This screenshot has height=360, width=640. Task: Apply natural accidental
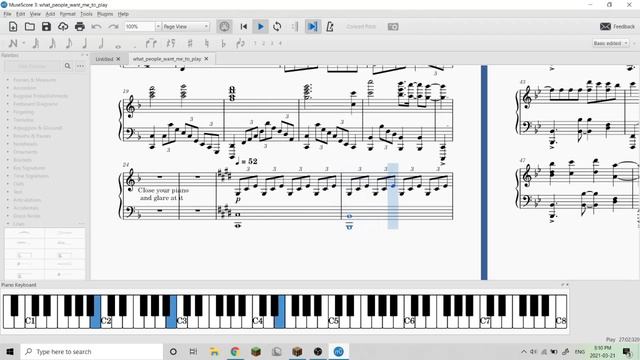coord(207,43)
